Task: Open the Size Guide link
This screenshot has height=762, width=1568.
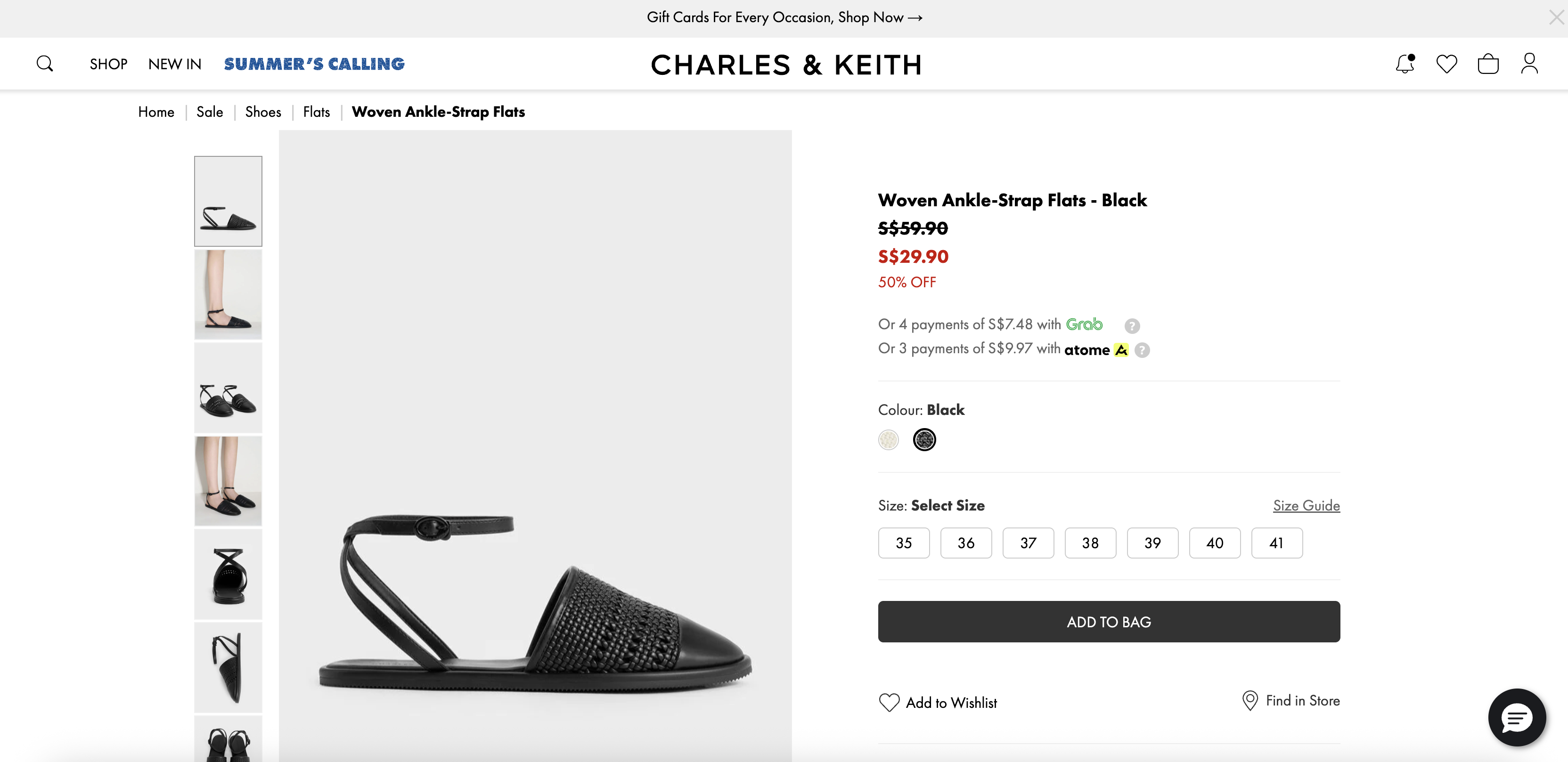Action: pyautogui.click(x=1306, y=506)
